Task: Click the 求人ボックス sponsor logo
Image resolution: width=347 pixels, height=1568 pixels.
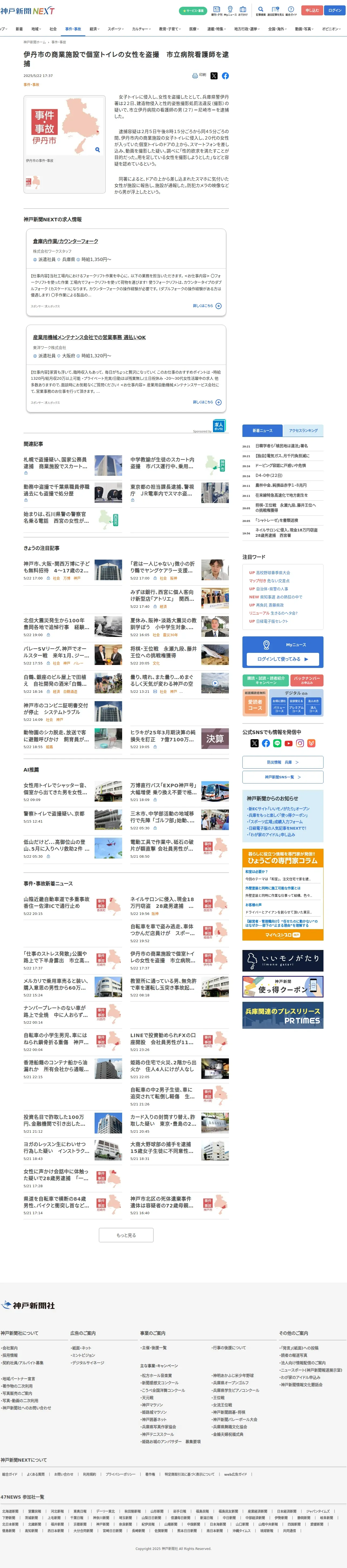Action: point(219,426)
